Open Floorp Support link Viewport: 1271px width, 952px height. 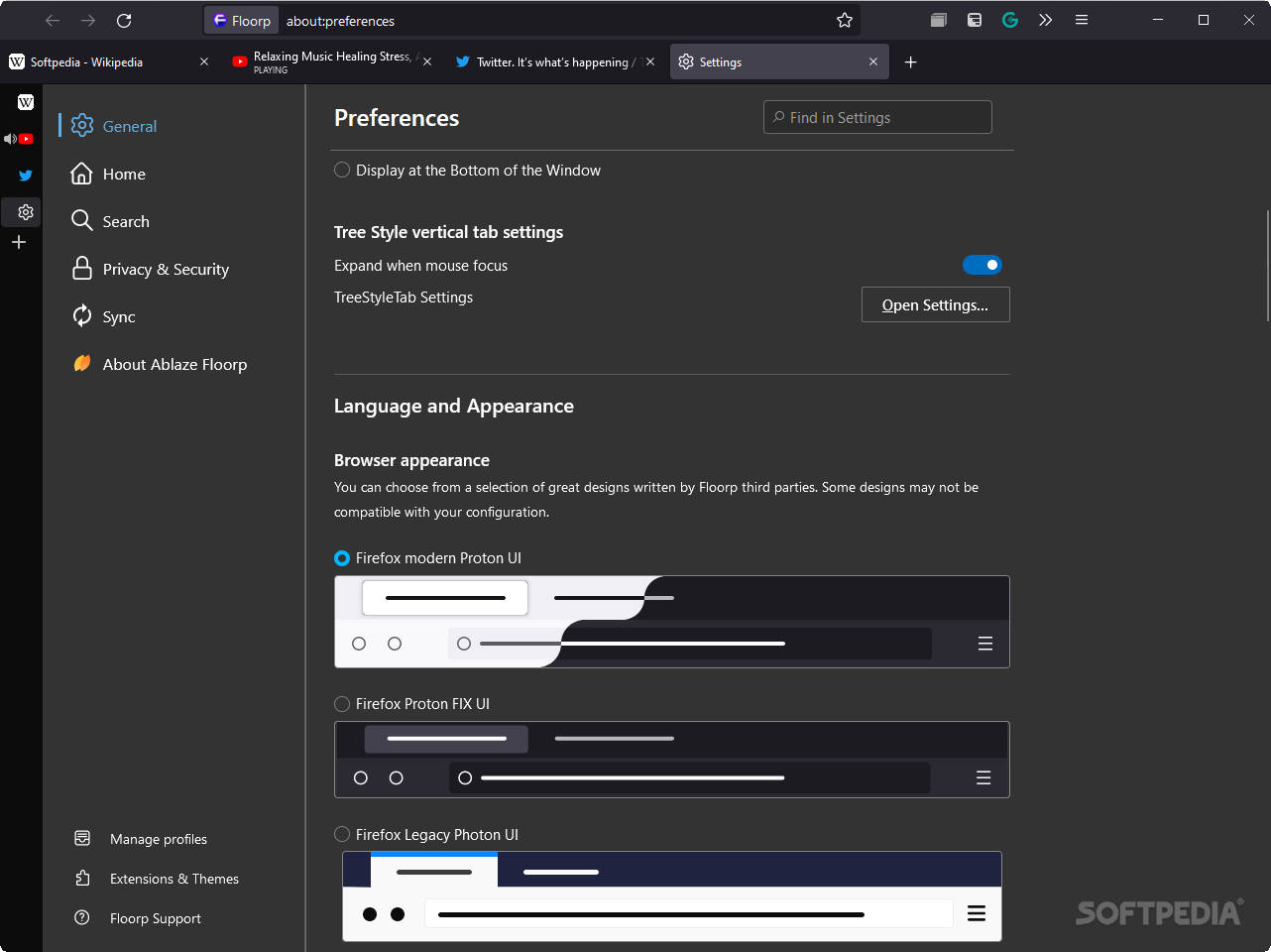pos(138,918)
